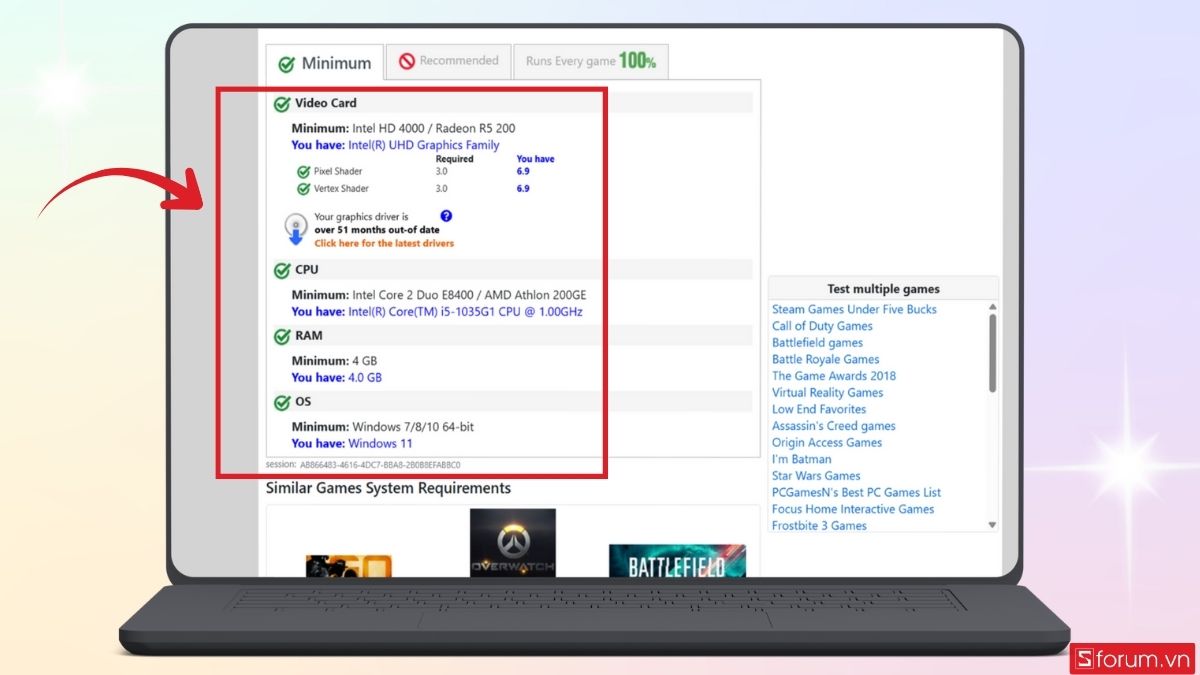Click the driver download arrow icon

pos(295,229)
